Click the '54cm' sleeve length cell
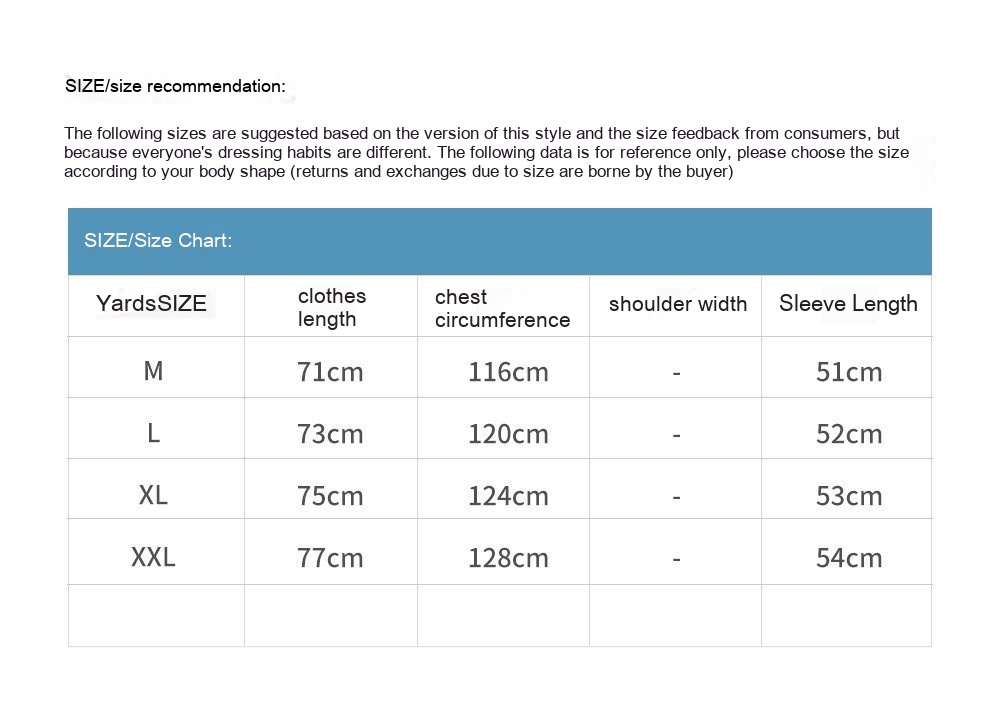 [849, 558]
